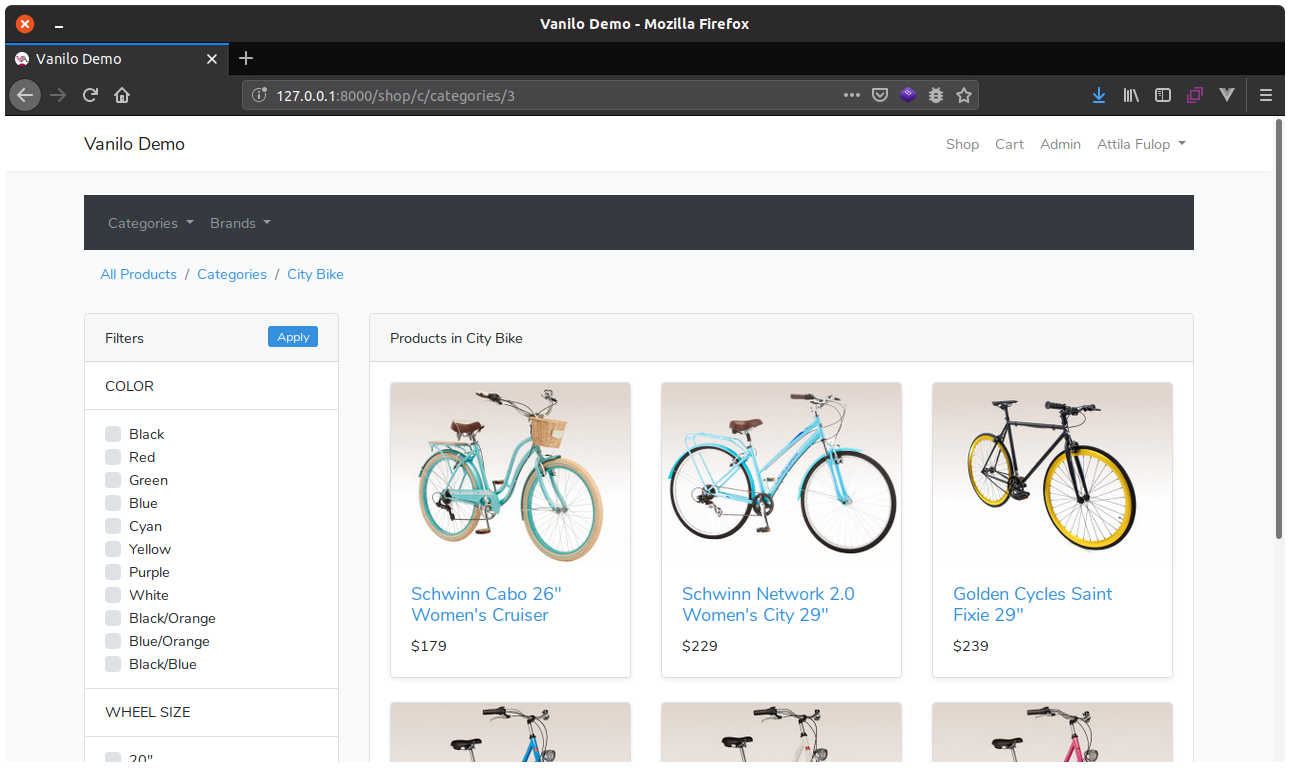Click the Products in City Bike heading
The width and height of the screenshot is (1294, 771).
coord(456,338)
